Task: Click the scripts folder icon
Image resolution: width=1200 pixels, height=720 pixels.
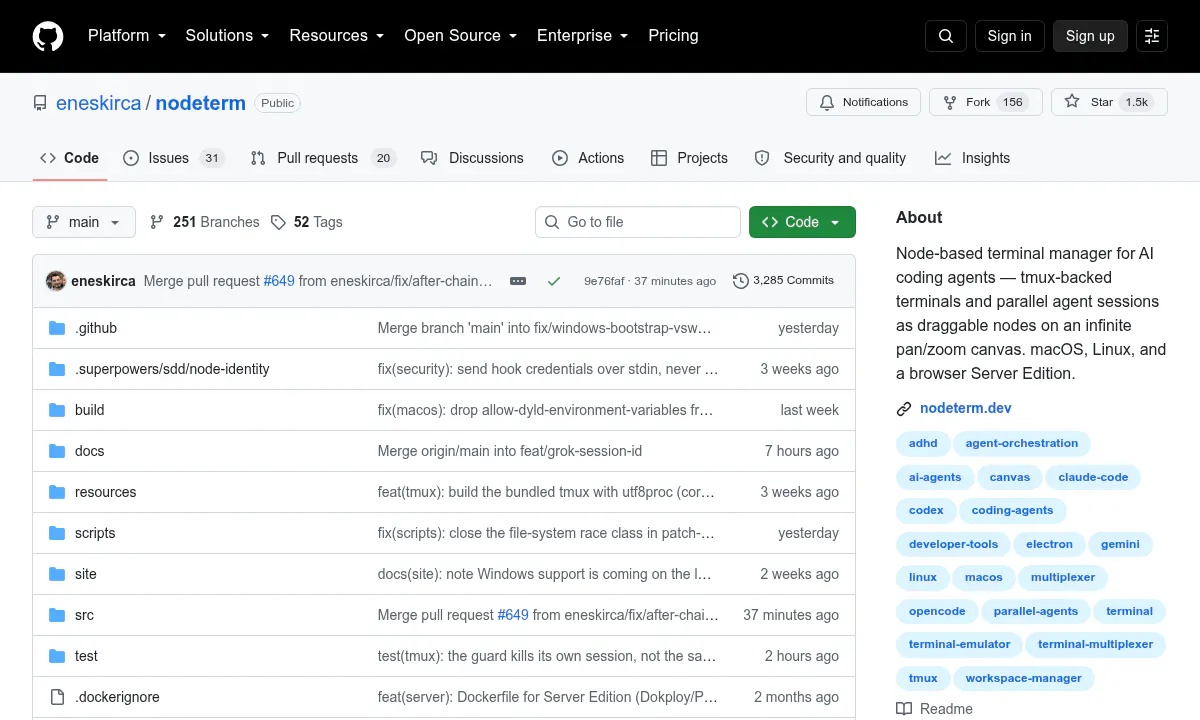Action: pyautogui.click(x=57, y=533)
